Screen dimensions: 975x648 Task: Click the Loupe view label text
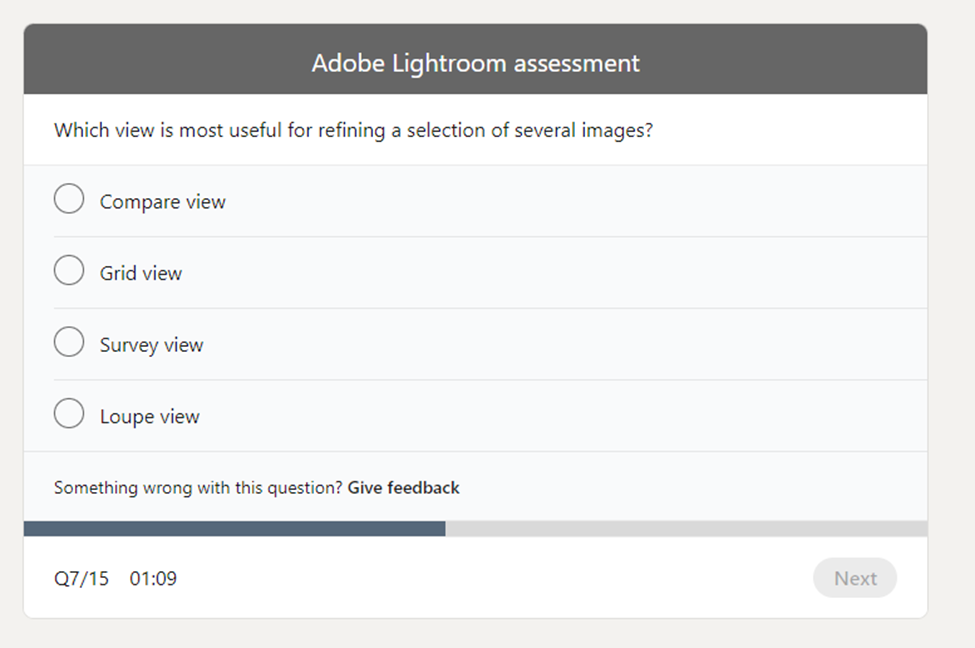(x=149, y=415)
